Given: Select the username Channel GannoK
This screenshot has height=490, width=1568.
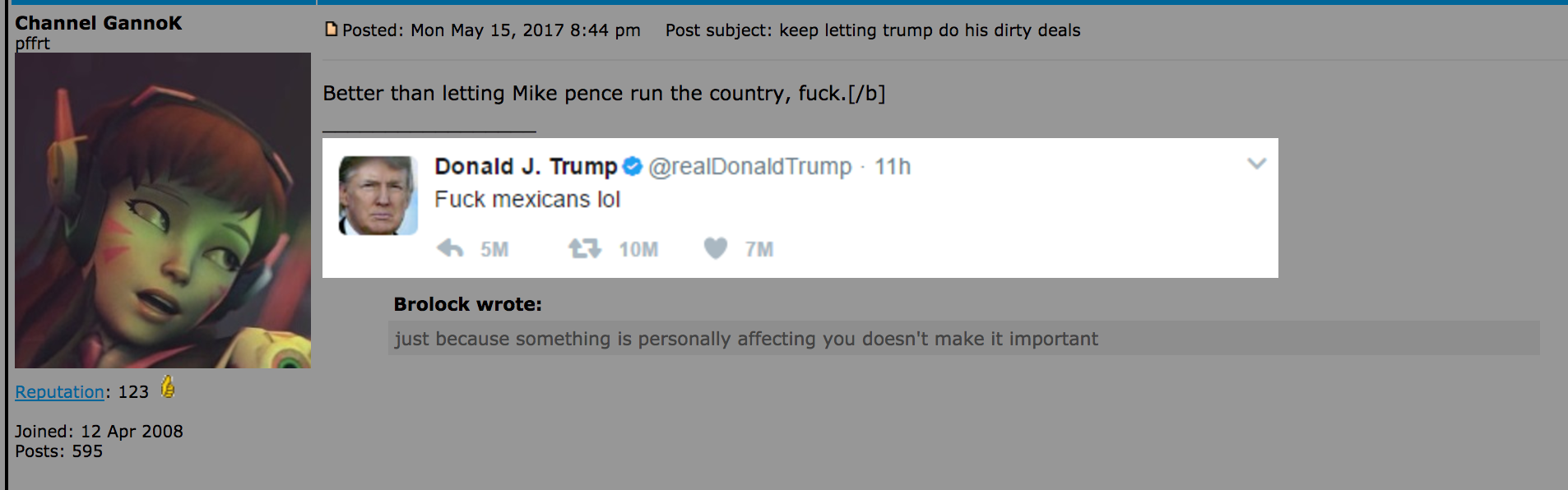Looking at the screenshot, I should tap(98, 23).
